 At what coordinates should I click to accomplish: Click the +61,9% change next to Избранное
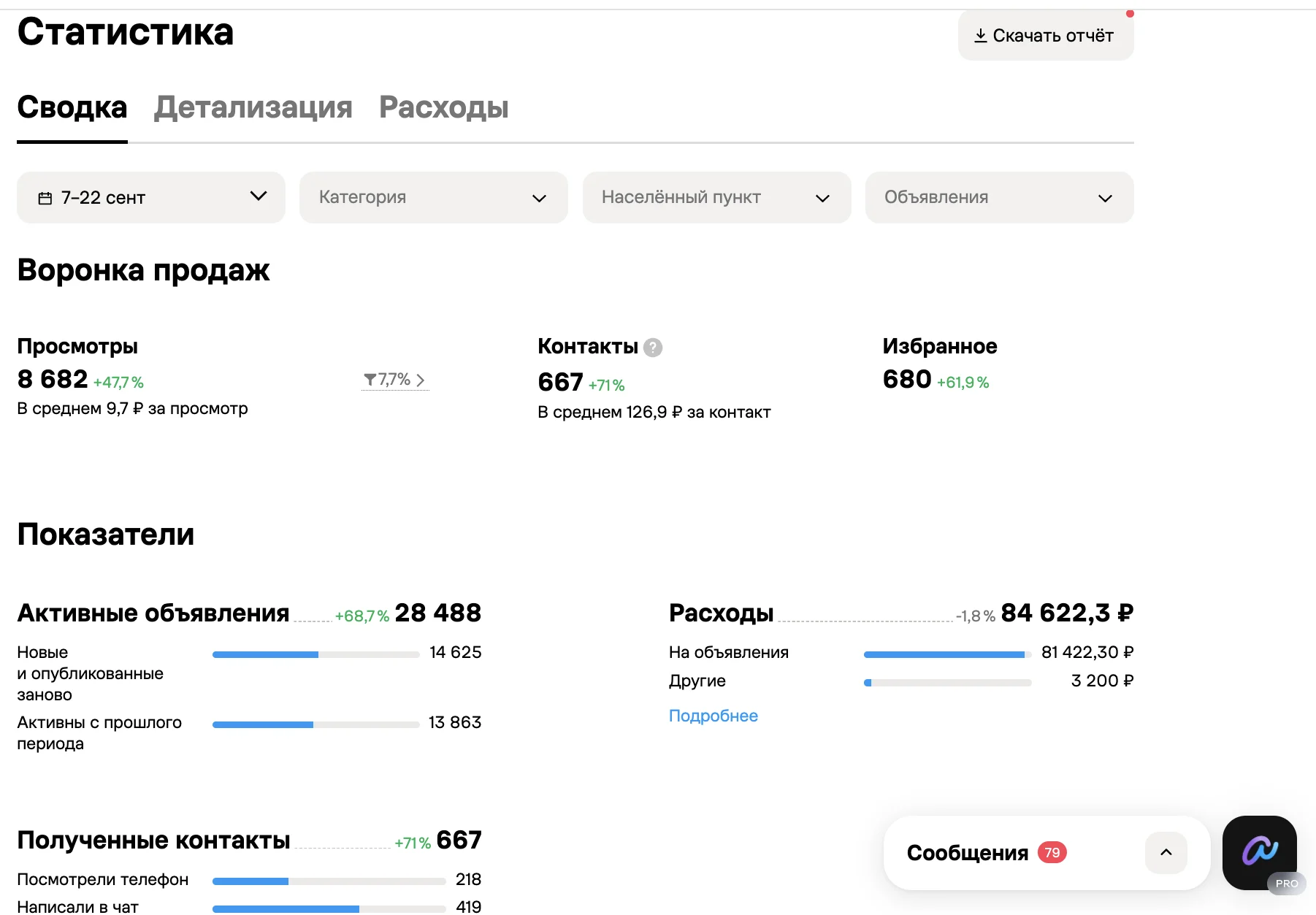pos(963,383)
